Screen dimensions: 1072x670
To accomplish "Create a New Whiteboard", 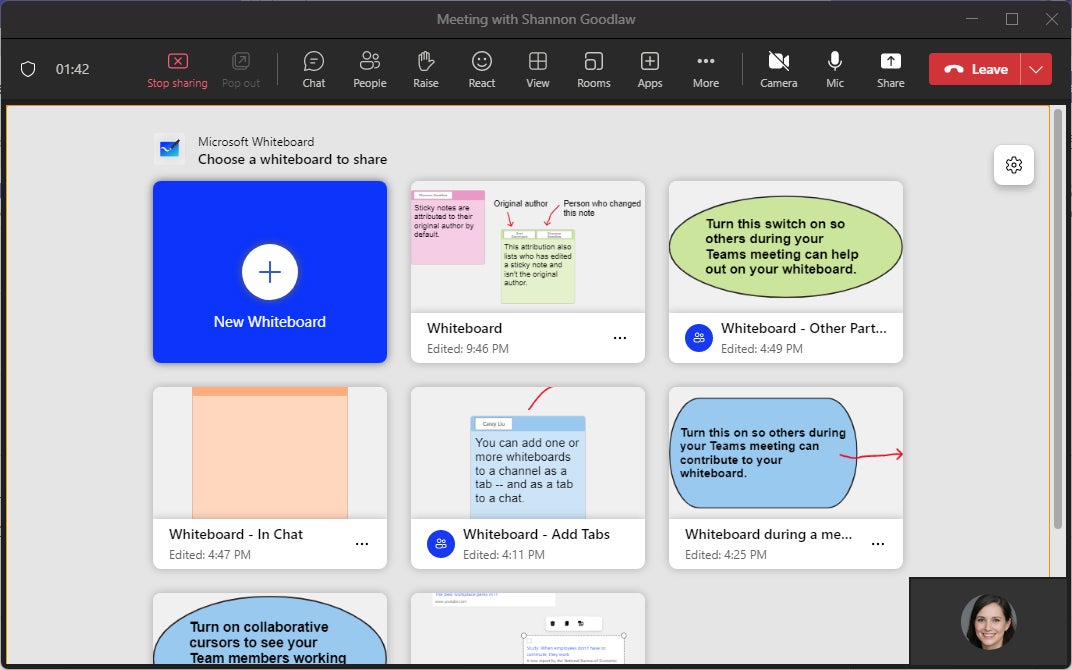I will click(270, 272).
